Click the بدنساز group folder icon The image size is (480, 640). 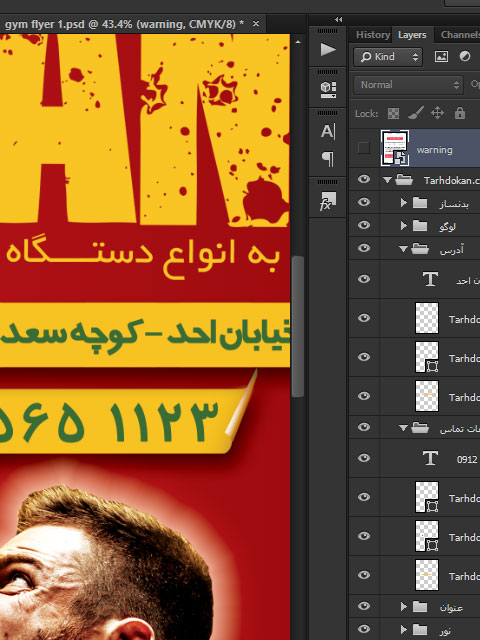click(420, 202)
